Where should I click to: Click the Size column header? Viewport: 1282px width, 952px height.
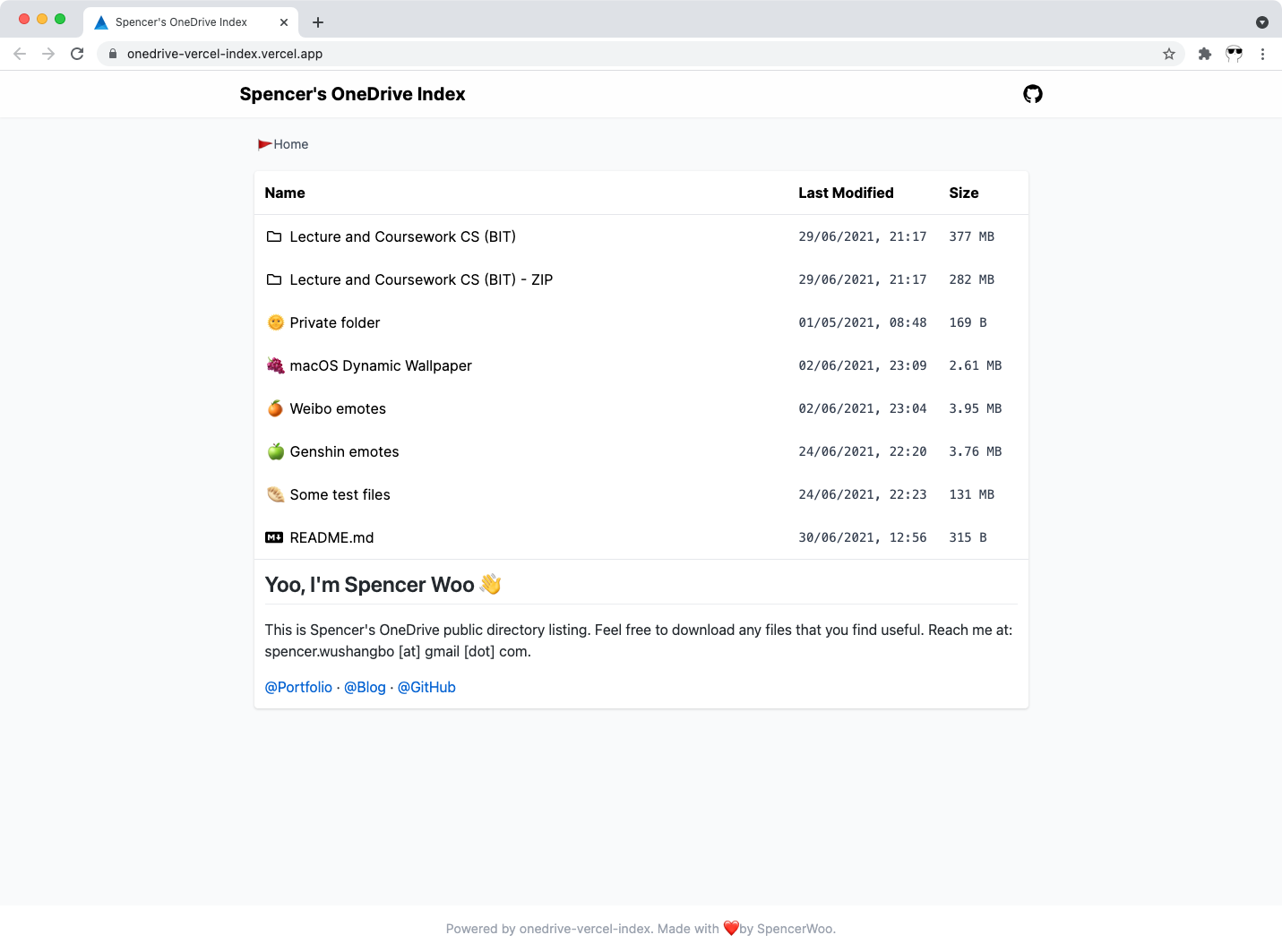964,193
